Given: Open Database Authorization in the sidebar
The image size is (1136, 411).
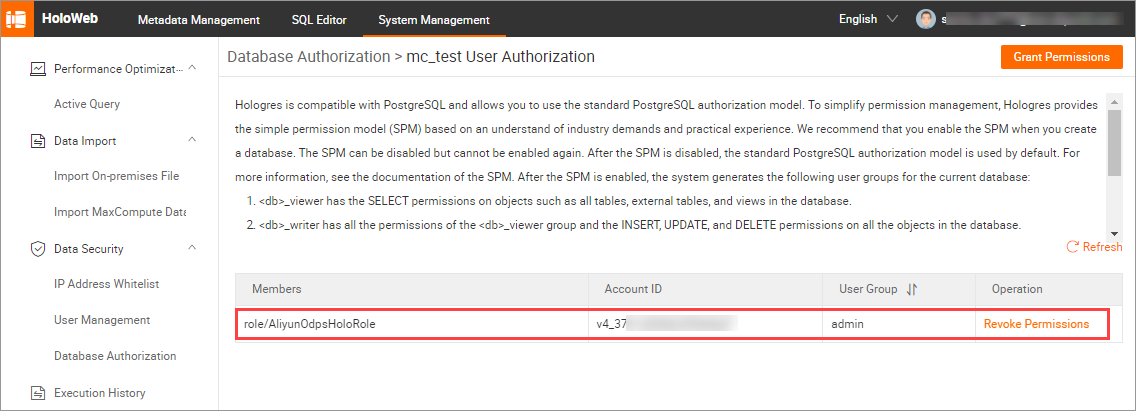Looking at the screenshot, I should pos(115,356).
